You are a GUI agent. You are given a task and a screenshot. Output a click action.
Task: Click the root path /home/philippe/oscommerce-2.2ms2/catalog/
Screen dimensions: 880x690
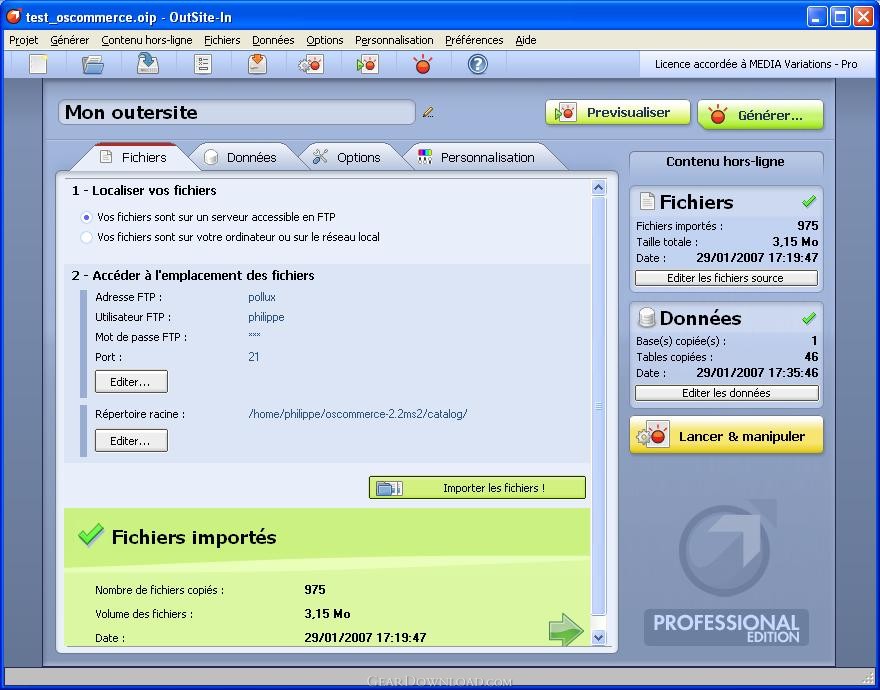358,414
